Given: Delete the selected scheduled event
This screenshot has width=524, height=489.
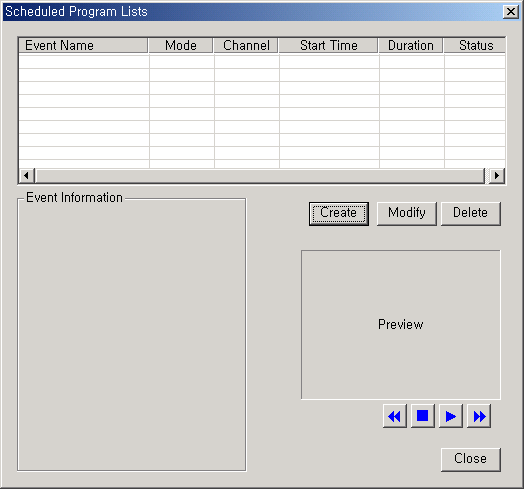Looking at the screenshot, I should click(471, 213).
